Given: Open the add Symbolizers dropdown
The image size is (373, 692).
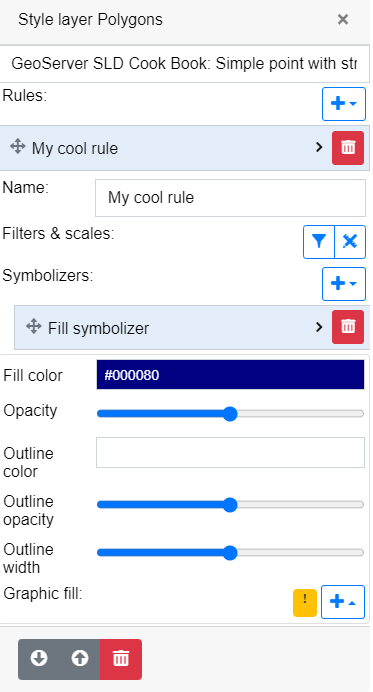Looking at the screenshot, I should [x=344, y=284].
